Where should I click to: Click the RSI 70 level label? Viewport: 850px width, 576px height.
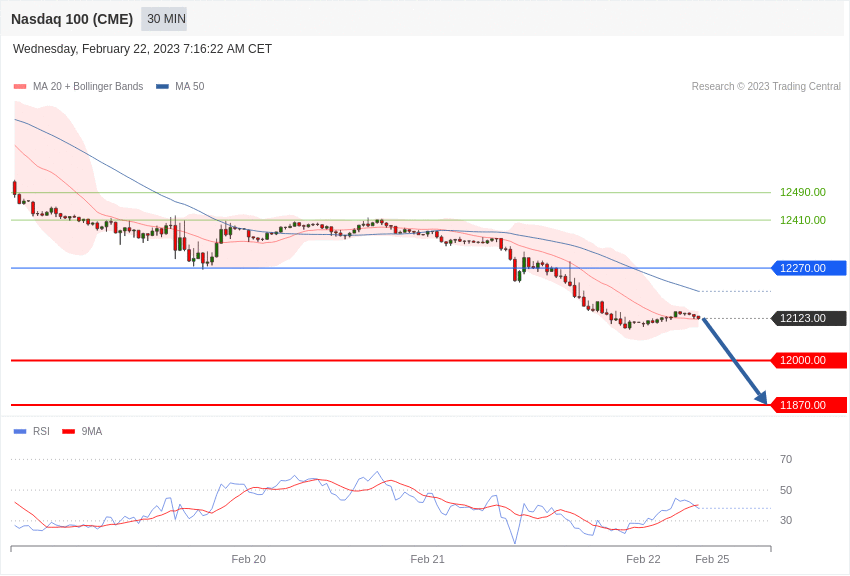[x=786, y=459]
